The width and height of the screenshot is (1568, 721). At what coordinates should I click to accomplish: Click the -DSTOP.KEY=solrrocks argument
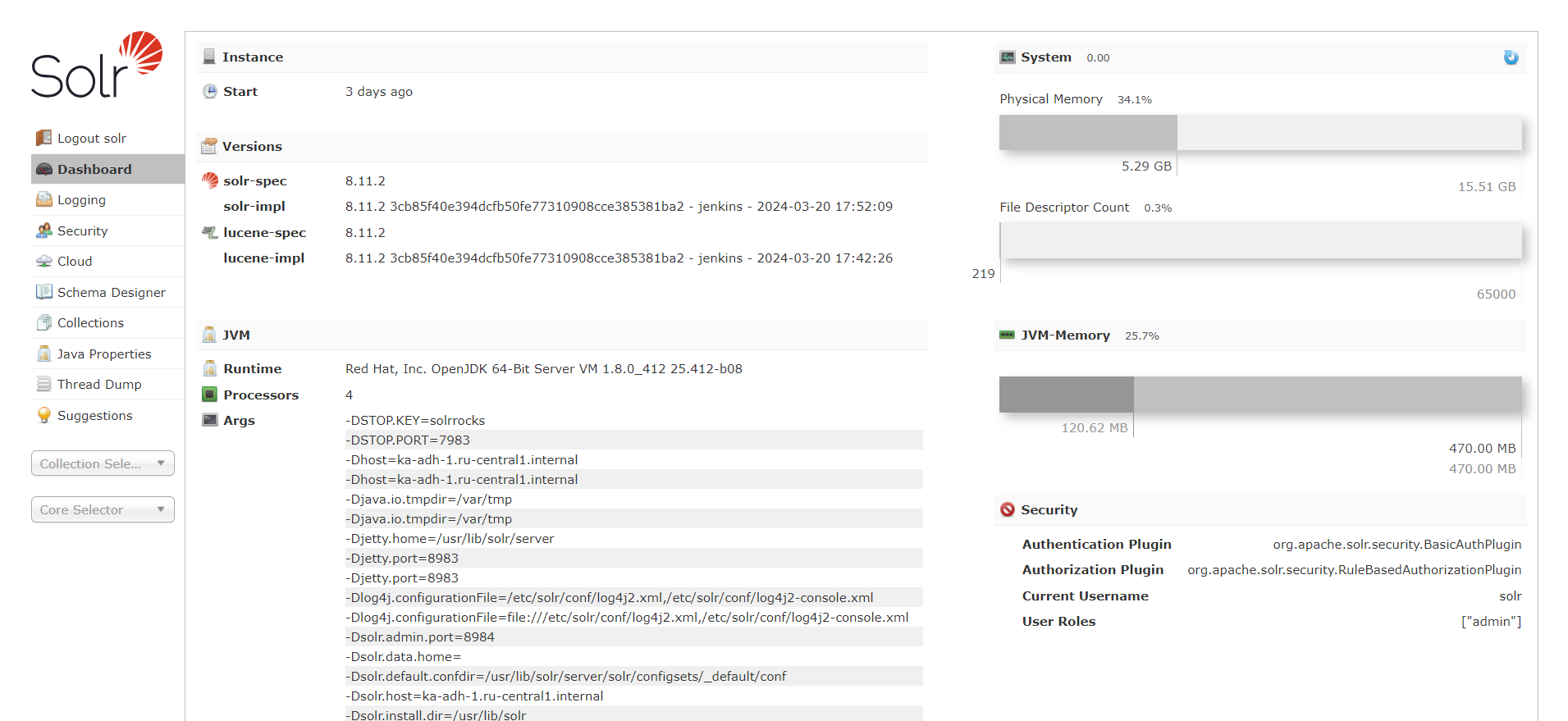415,420
